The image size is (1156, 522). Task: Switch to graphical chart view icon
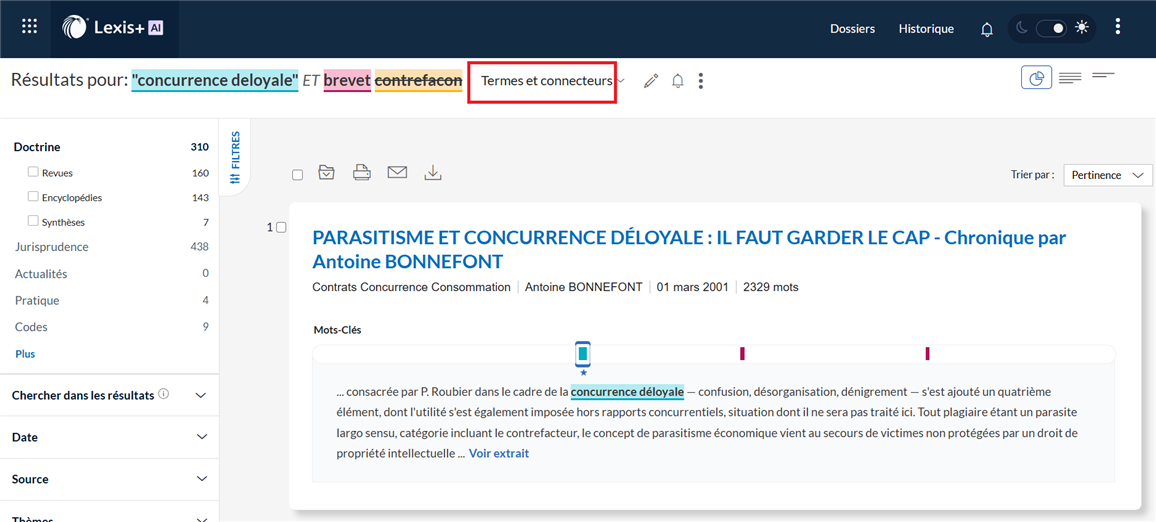coord(1036,77)
